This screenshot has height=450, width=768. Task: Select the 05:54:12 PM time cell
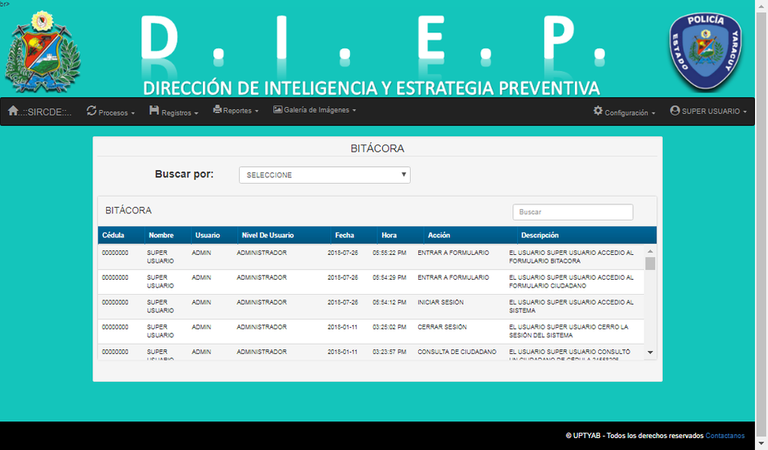coord(389,302)
